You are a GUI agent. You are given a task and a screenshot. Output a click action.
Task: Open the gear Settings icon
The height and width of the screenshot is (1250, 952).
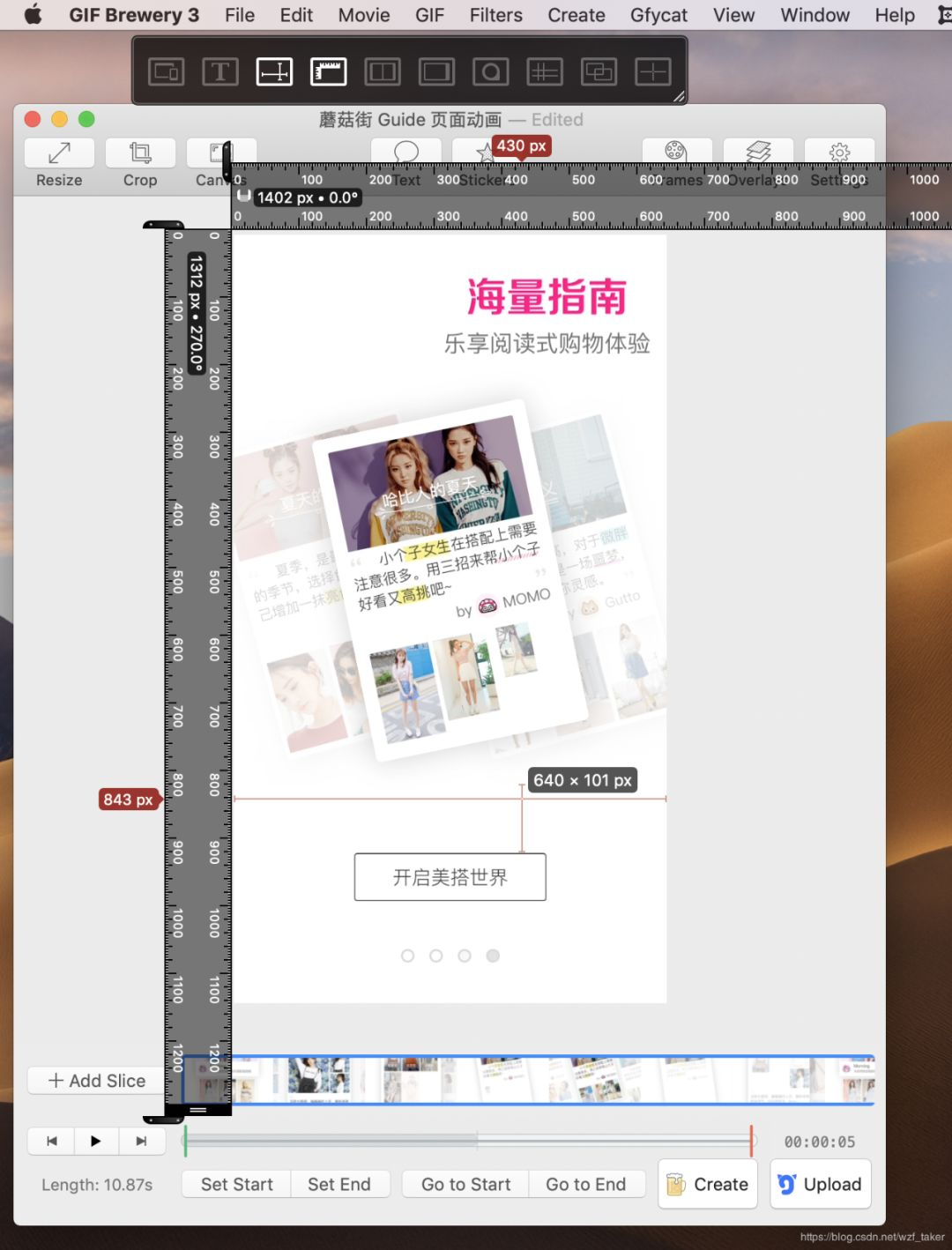point(839,151)
